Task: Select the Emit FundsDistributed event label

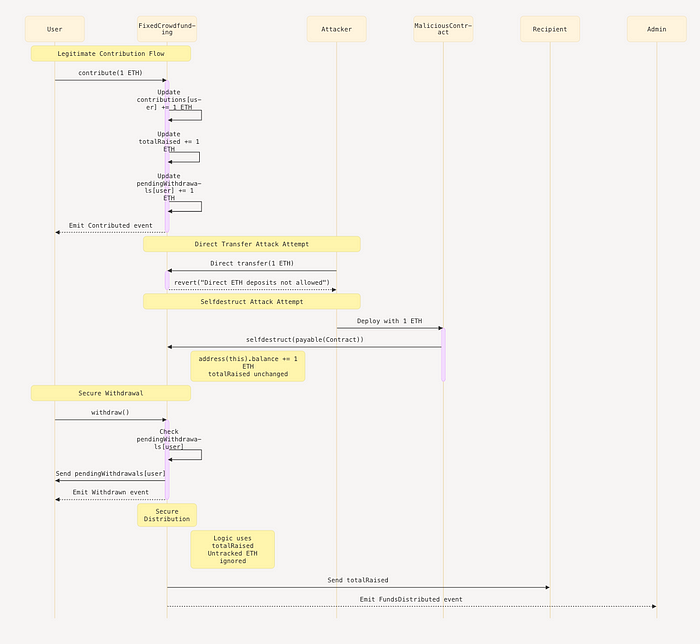Action: click(x=411, y=599)
